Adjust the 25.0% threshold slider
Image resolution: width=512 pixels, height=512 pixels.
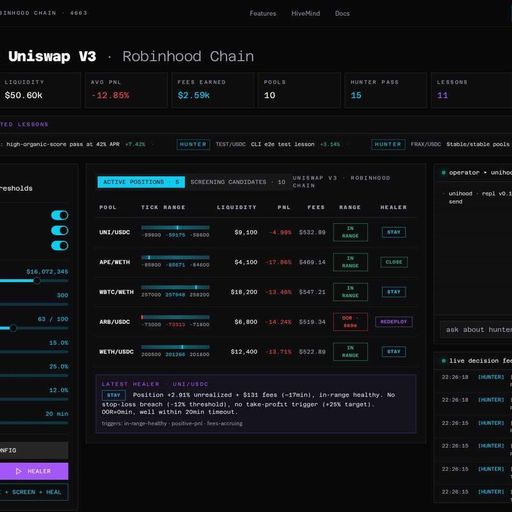point(33,375)
